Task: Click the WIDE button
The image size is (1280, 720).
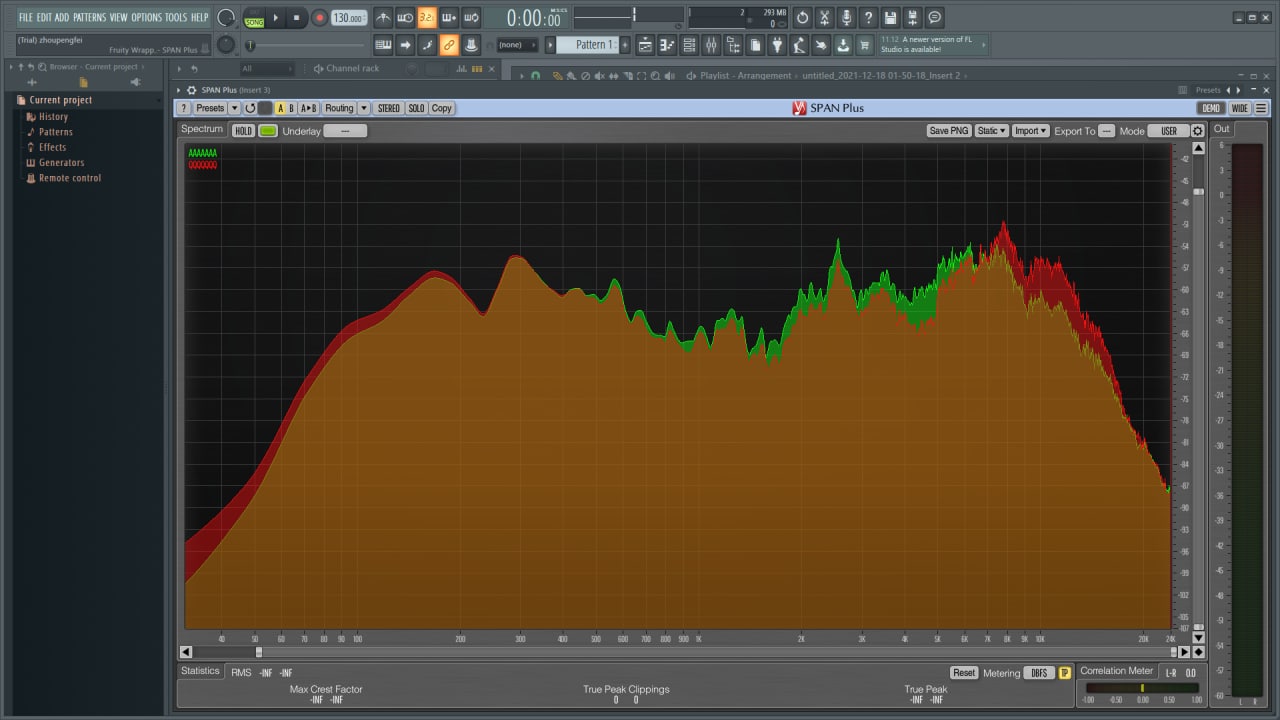Action: 1240,108
